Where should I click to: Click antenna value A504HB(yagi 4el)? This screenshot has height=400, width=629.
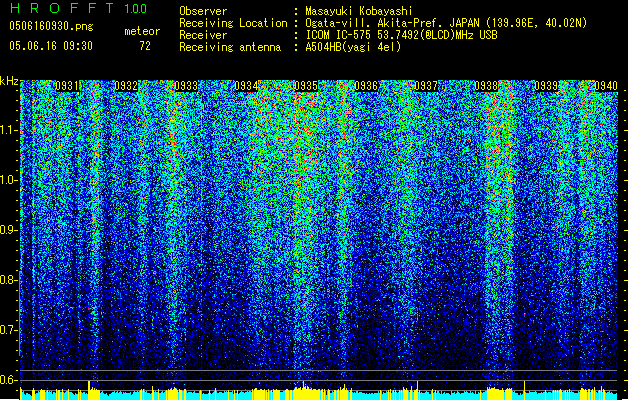[x=353, y=47]
